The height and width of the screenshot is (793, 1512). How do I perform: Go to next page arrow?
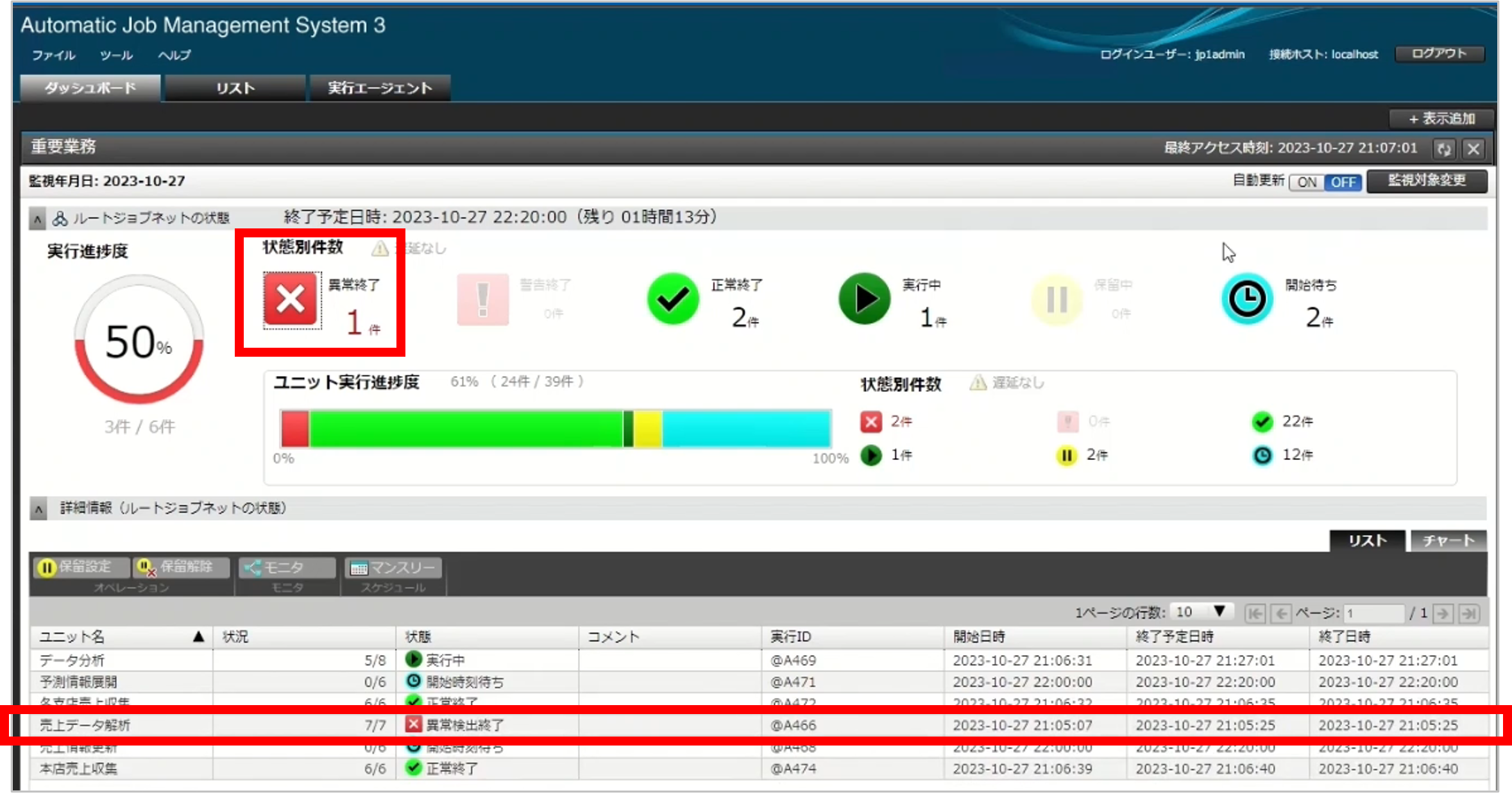click(1443, 613)
